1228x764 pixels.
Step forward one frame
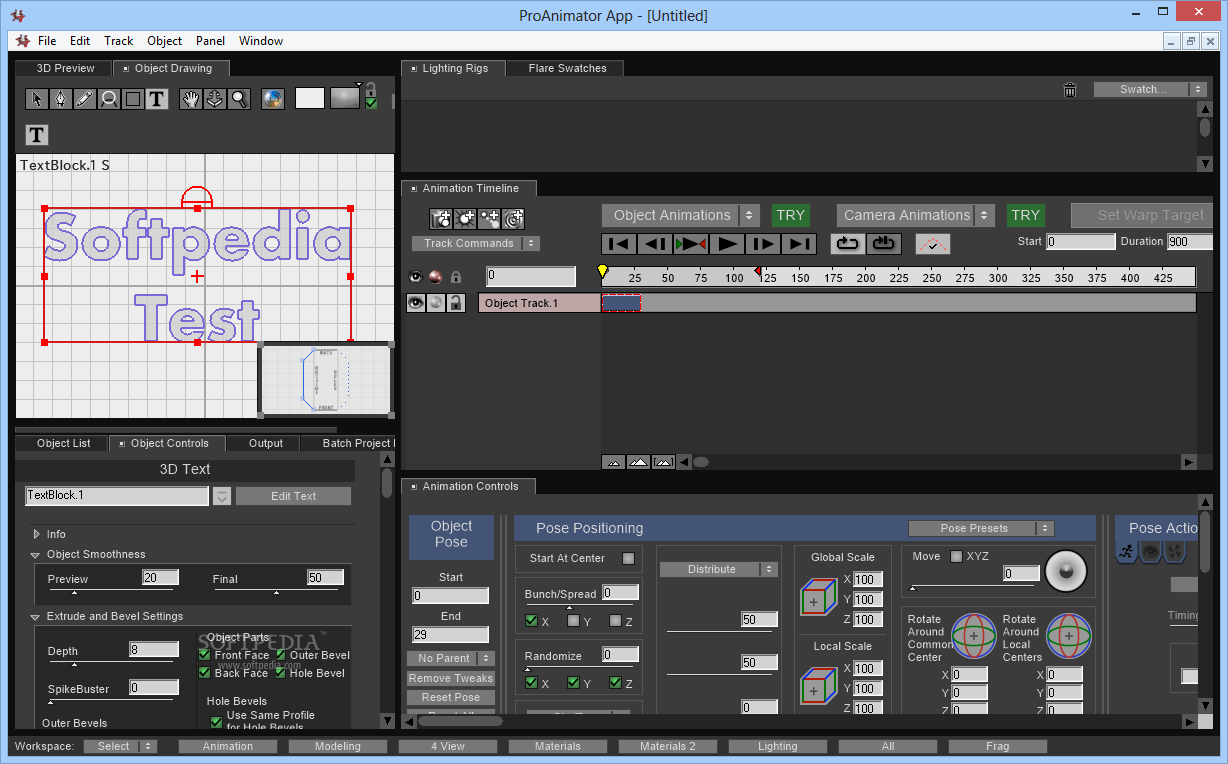pos(763,244)
